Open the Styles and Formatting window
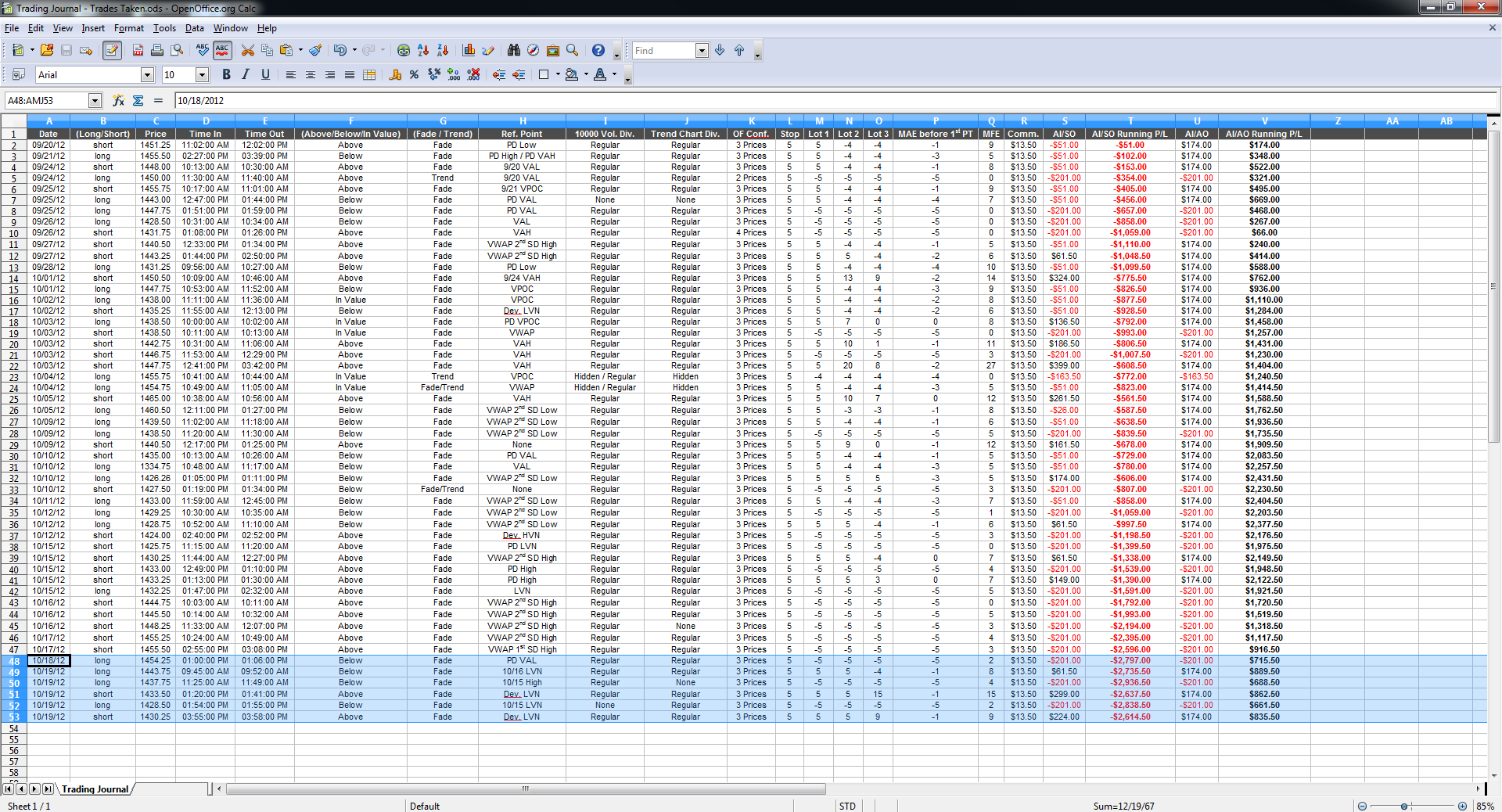Viewport: 1502px width, 812px height. point(18,74)
